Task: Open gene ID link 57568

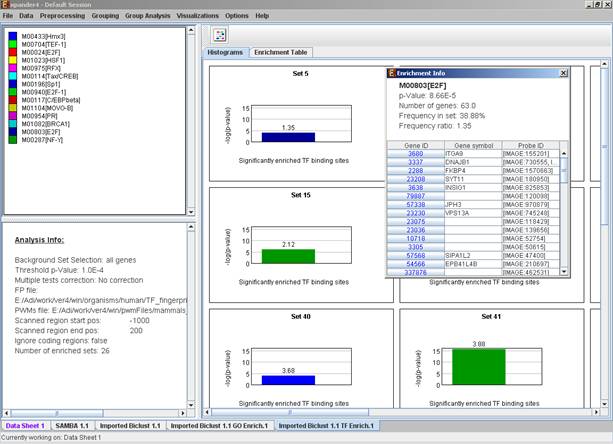Action: click(416, 256)
